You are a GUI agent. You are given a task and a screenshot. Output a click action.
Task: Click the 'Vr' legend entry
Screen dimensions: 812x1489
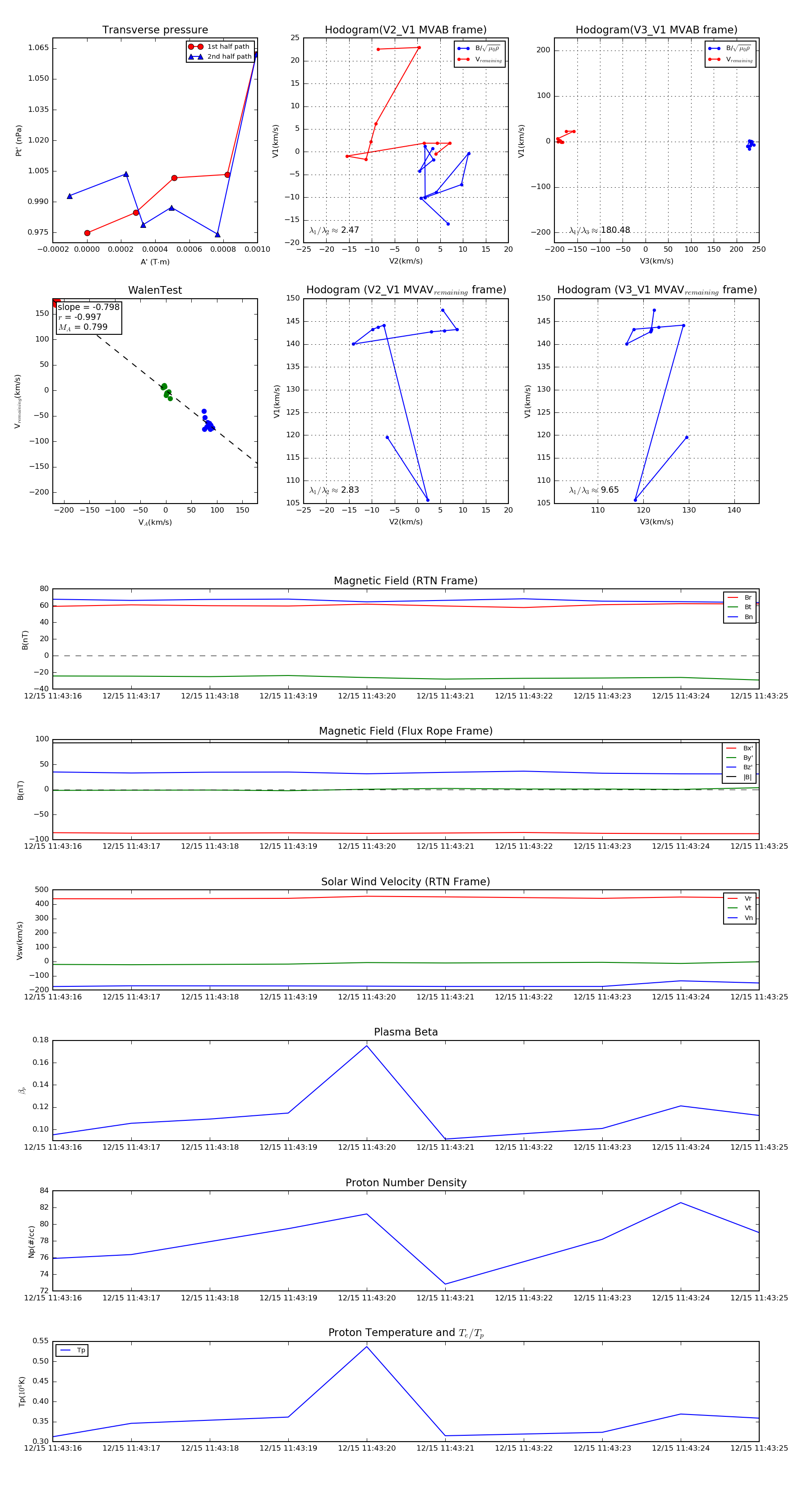740,898
